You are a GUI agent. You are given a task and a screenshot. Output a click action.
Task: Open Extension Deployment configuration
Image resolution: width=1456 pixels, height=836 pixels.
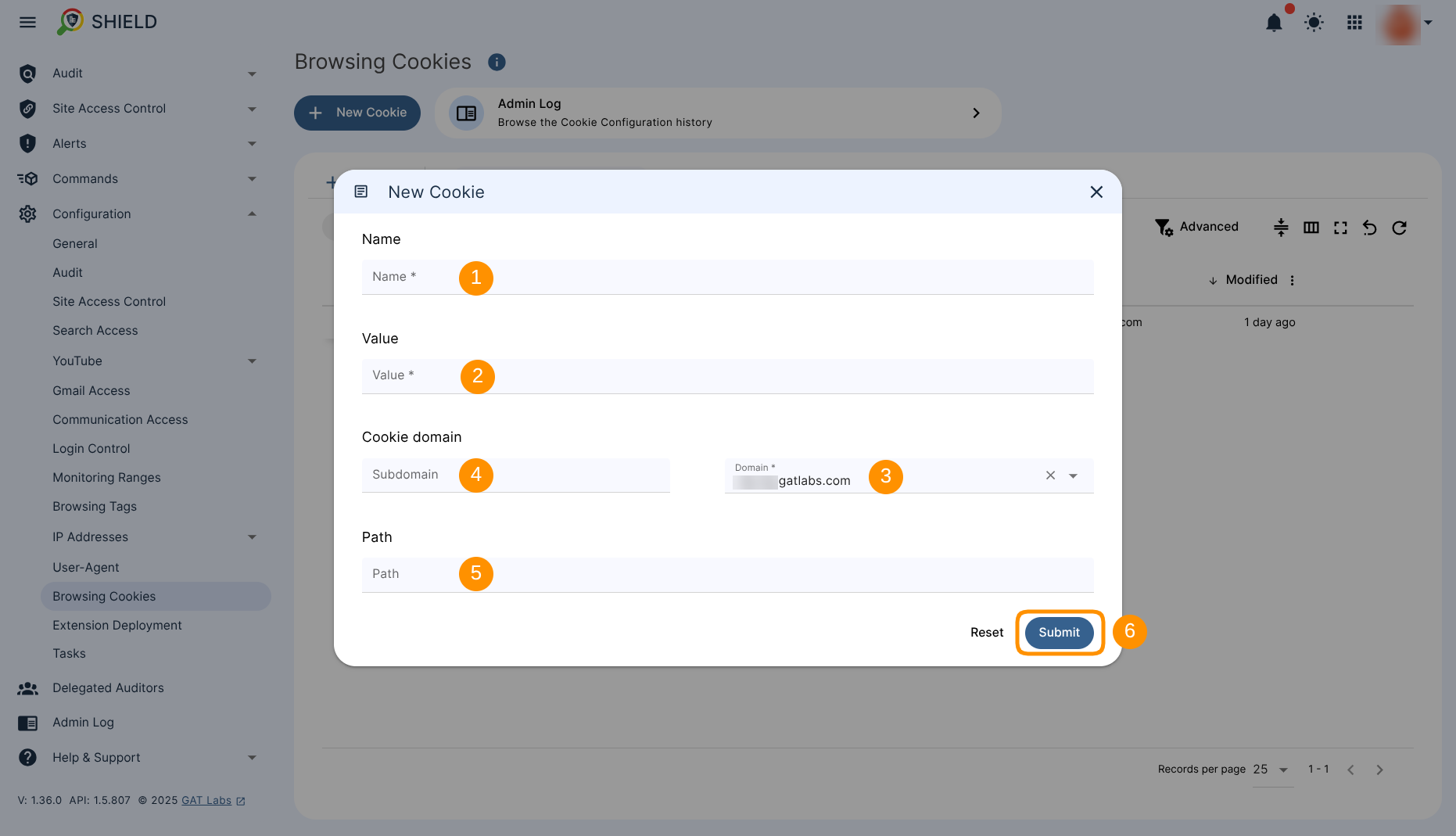pos(117,626)
